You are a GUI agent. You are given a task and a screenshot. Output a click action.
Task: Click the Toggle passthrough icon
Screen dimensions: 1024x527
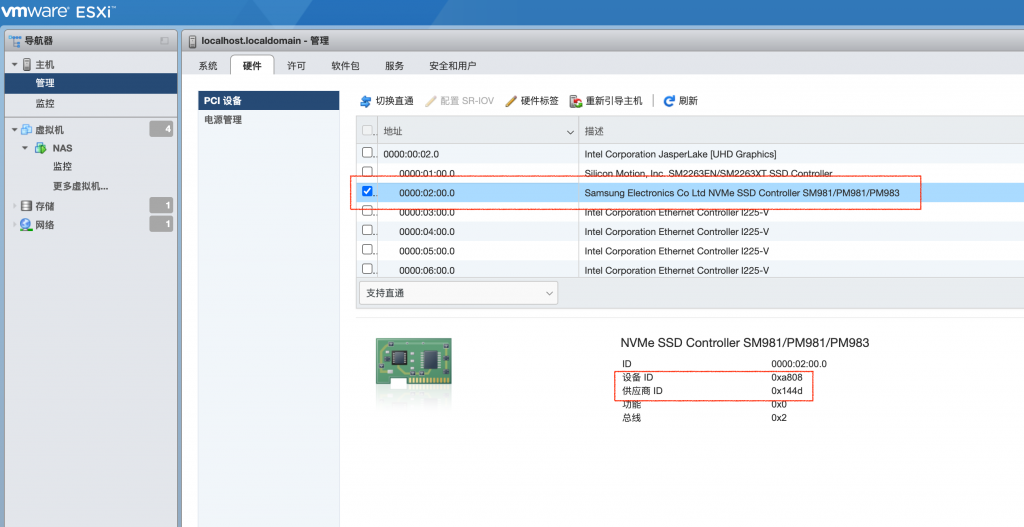coord(366,101)
